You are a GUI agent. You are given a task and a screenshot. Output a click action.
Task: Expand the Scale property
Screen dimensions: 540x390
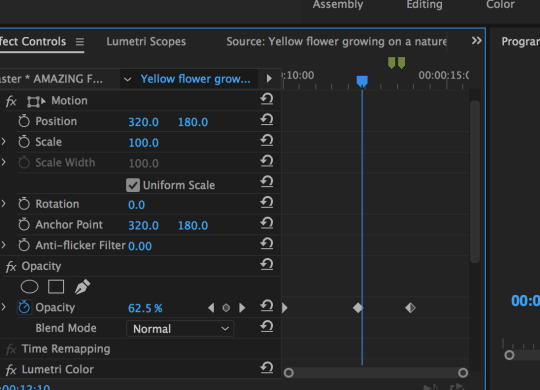coord(3,141)
